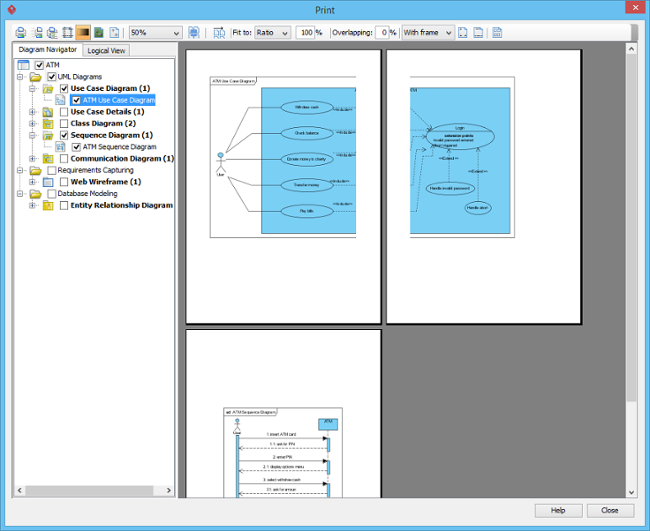Expand the Entity Relationship Diagram node
The width and height of the screenshot is (650, 531).
click(32, 205)
